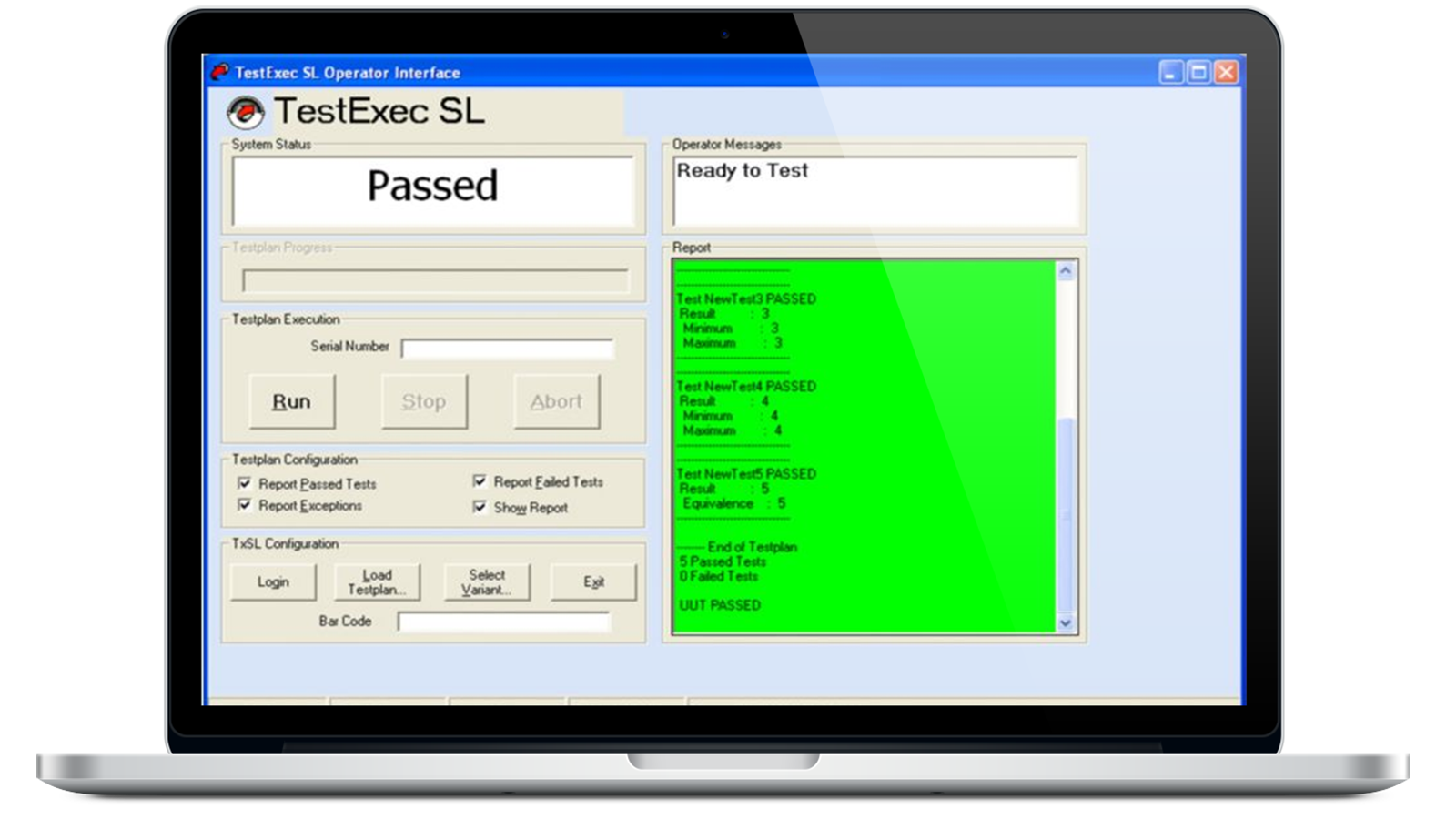Click the Ready to Test message
Screen dimensions: 1456x819
[x=743, y=170]
